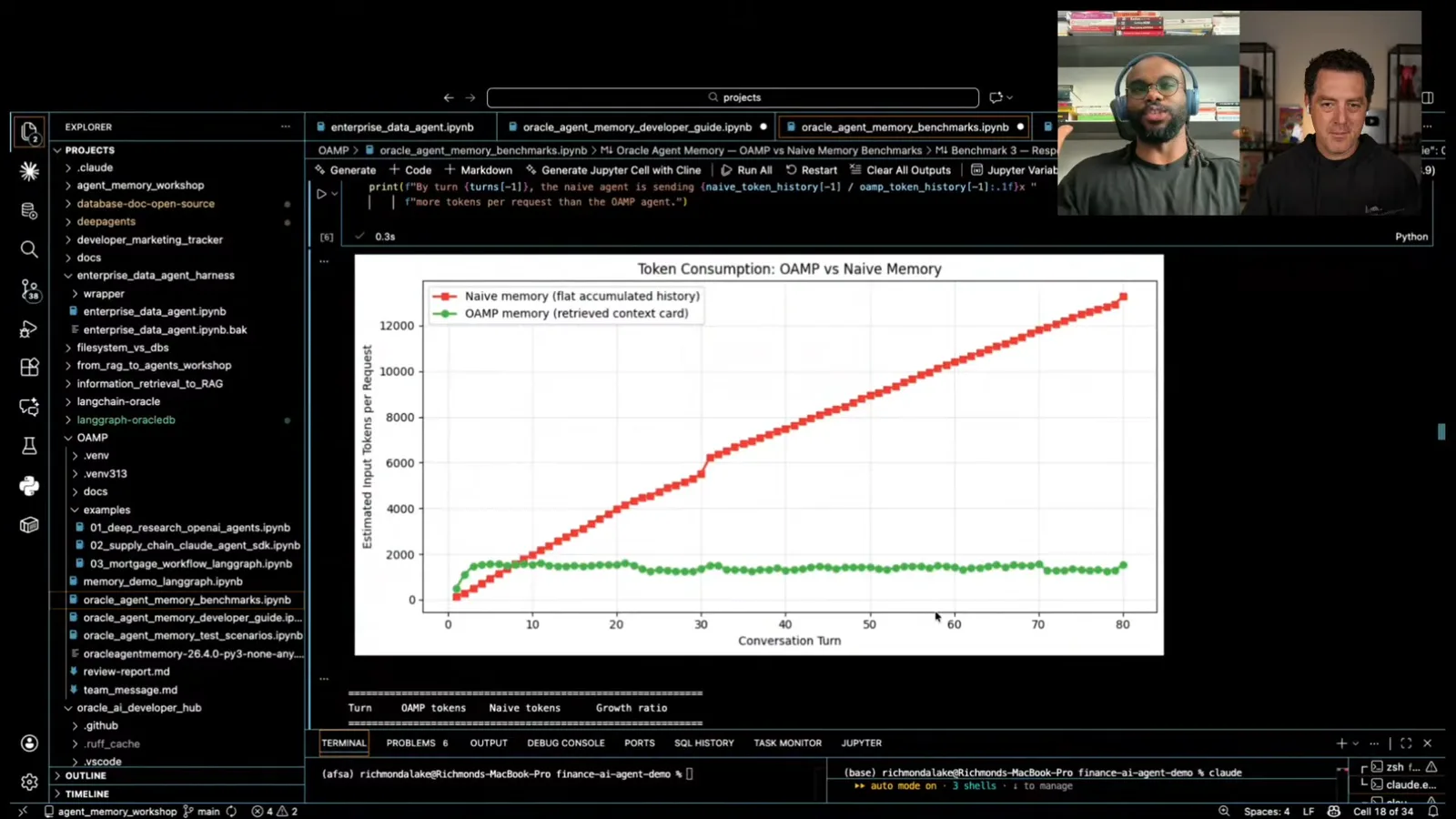Image resolution: width=1456 pixels, height=819 pixels.
Task: Open the Claude starburst icon panel
Action: pos(29,171)
